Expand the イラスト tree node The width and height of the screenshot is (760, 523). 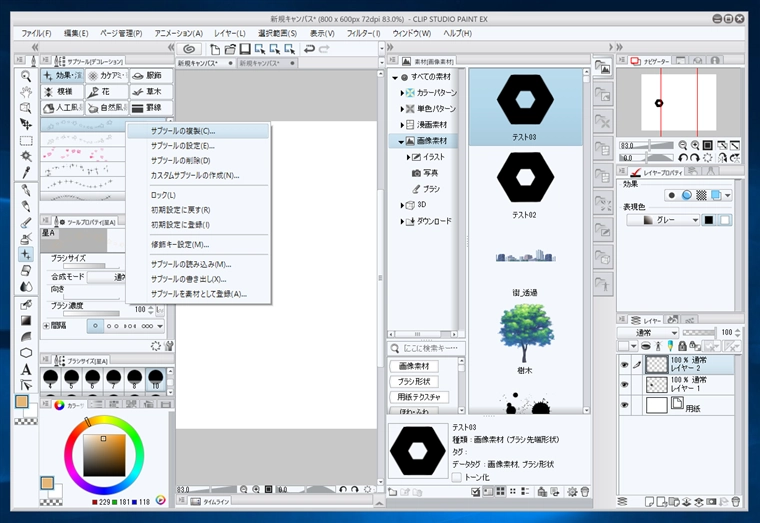[x=409, y=157]
